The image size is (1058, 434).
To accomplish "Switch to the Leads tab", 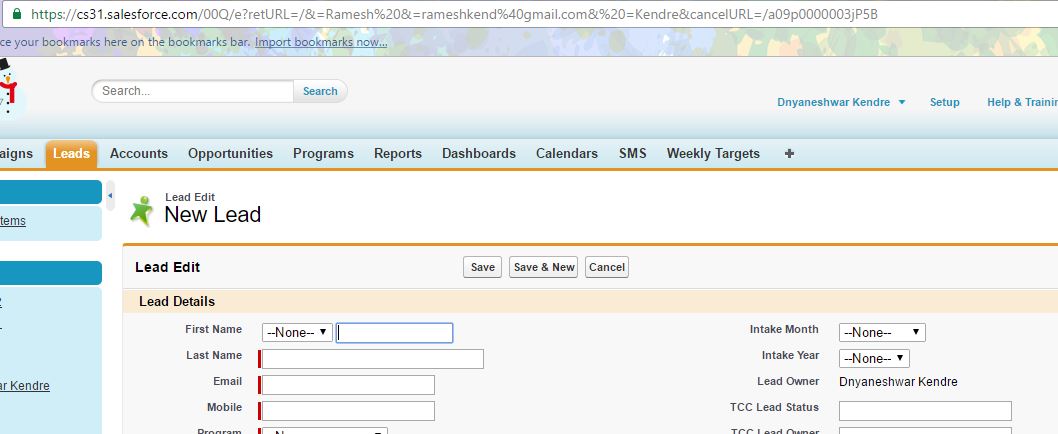I will (72, 154).
